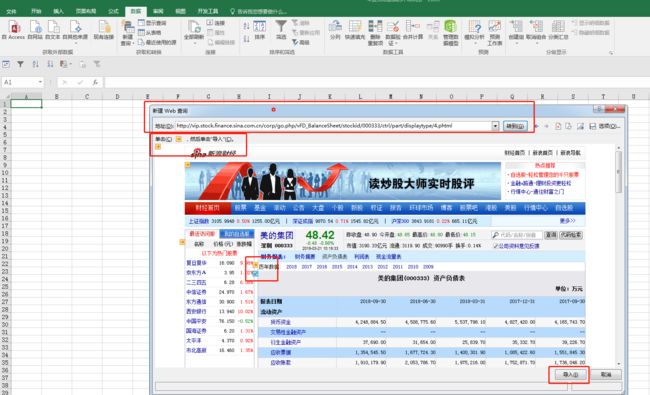Open the address history dropdown arrow
The width and height of the screenshot is (650, 395).
pyautogui.click(x=495, y=126)
